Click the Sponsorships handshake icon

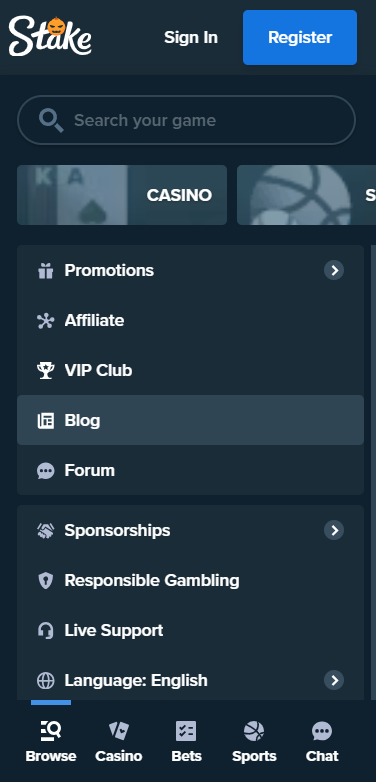point(45,531)
